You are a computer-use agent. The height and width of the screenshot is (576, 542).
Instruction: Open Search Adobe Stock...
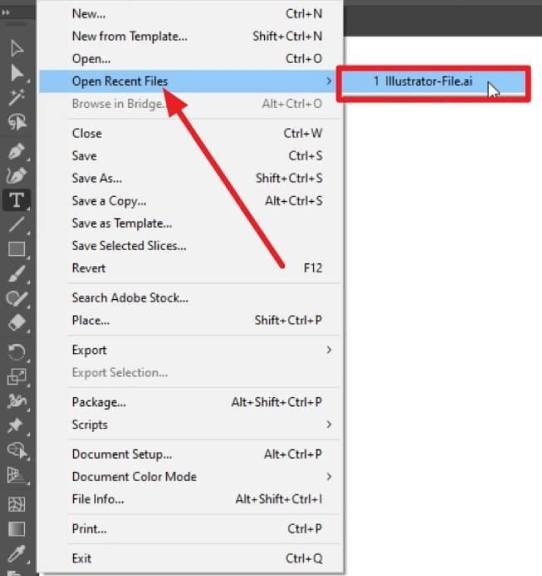click(191, 298)
